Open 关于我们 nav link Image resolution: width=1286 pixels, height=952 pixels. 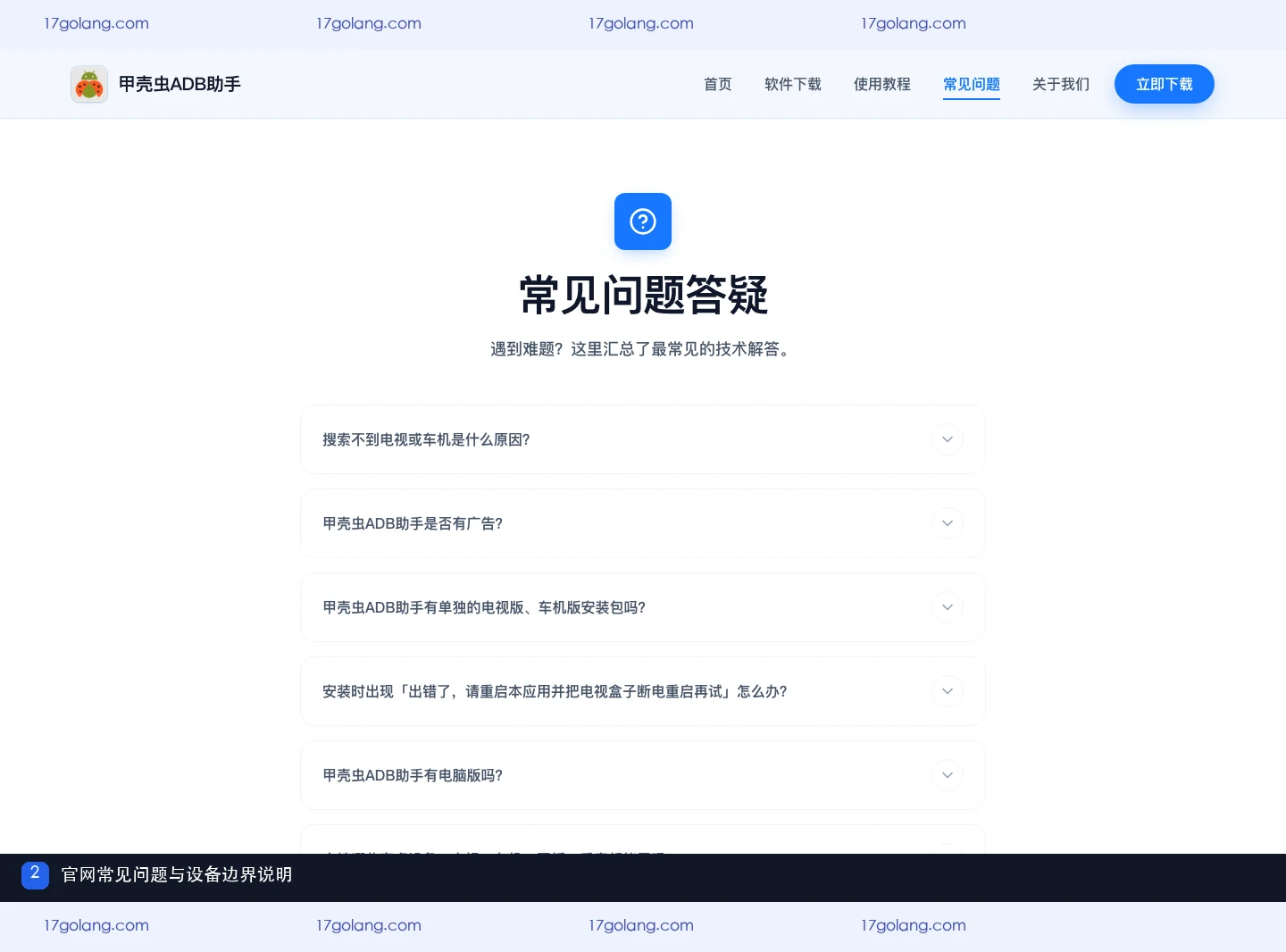click(1061, 84)
